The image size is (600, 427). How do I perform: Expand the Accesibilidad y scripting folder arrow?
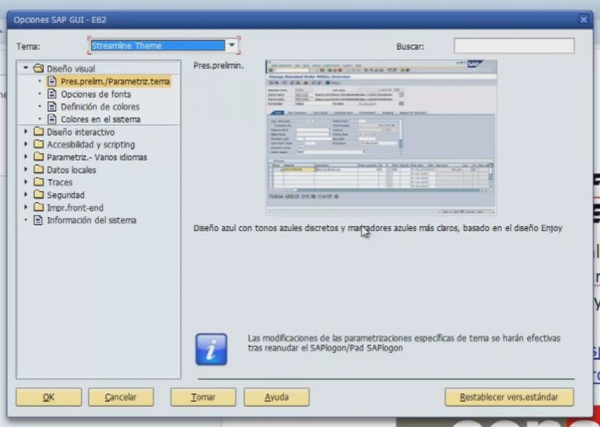[x=26, y=144]
